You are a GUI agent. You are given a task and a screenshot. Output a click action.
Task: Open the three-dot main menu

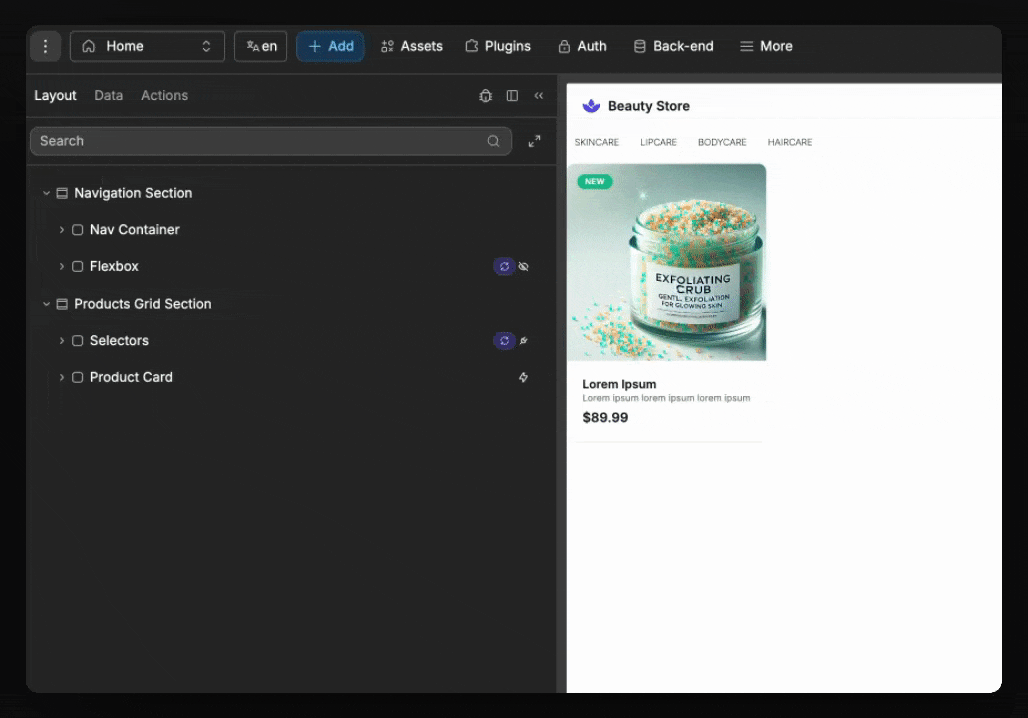click(x=45, y=46)
